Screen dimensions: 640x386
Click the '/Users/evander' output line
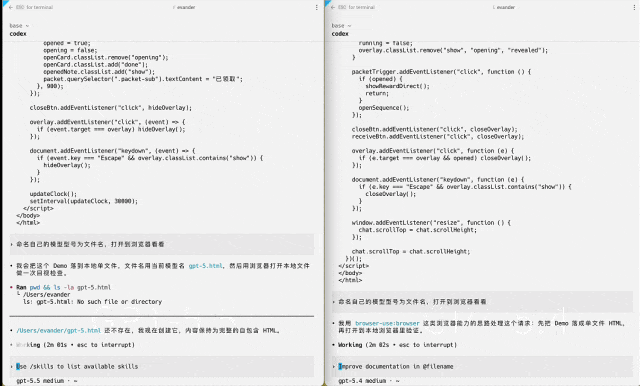[47, 295]
